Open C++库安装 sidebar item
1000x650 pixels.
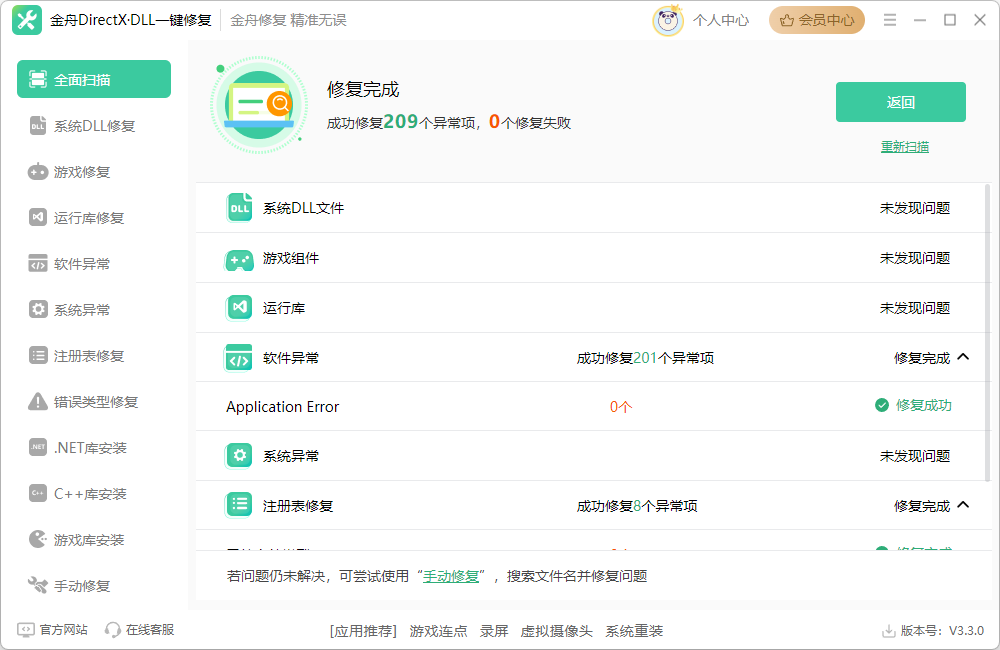click(90, 494)
